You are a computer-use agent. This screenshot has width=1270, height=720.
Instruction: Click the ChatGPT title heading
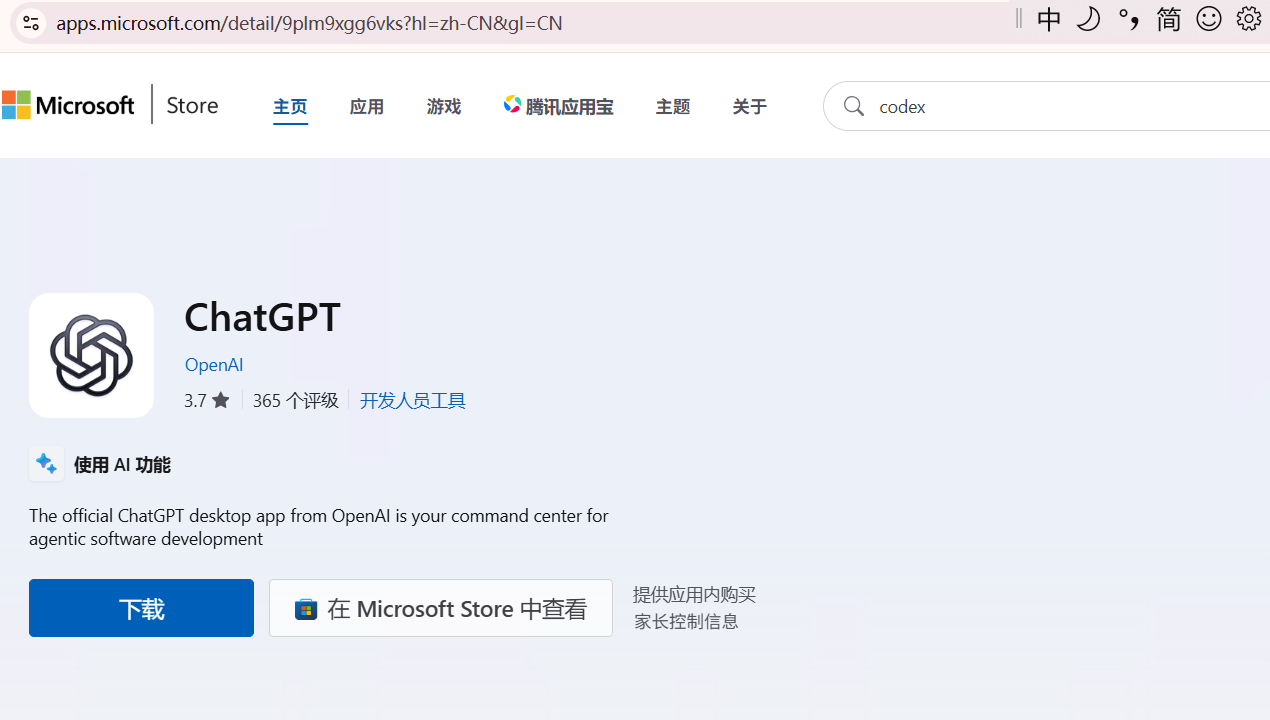coord(262,316)
